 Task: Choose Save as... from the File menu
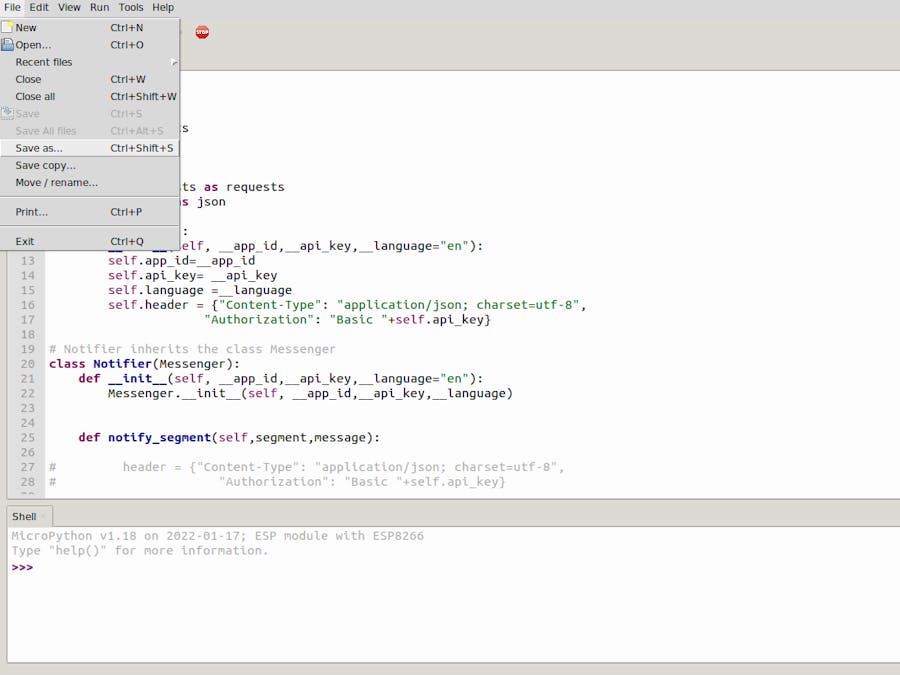[39, 148]
